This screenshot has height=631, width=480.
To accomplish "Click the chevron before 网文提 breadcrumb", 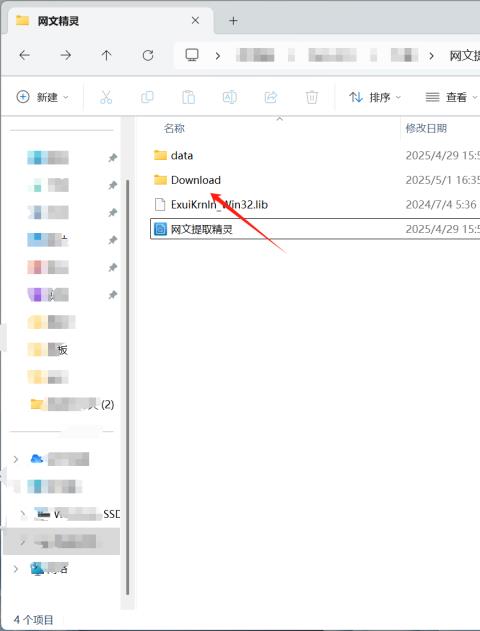I will (431, 56).
